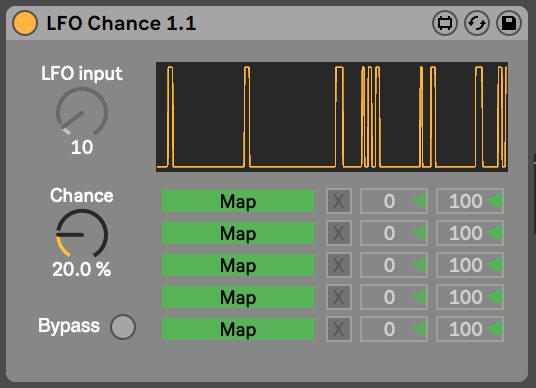Click the hot-swap presets icon
Viewport: 536px width, 388px height.
[477, 23]
